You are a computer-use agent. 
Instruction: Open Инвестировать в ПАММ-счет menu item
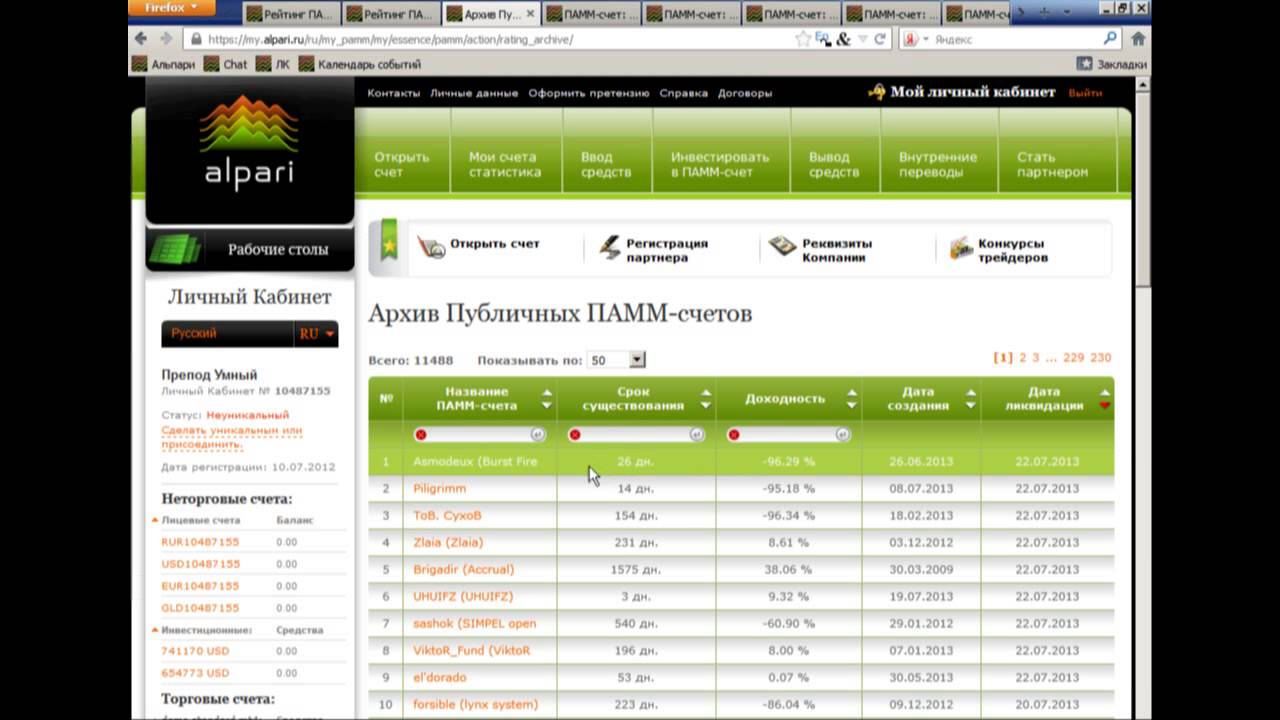coord(721,164)
